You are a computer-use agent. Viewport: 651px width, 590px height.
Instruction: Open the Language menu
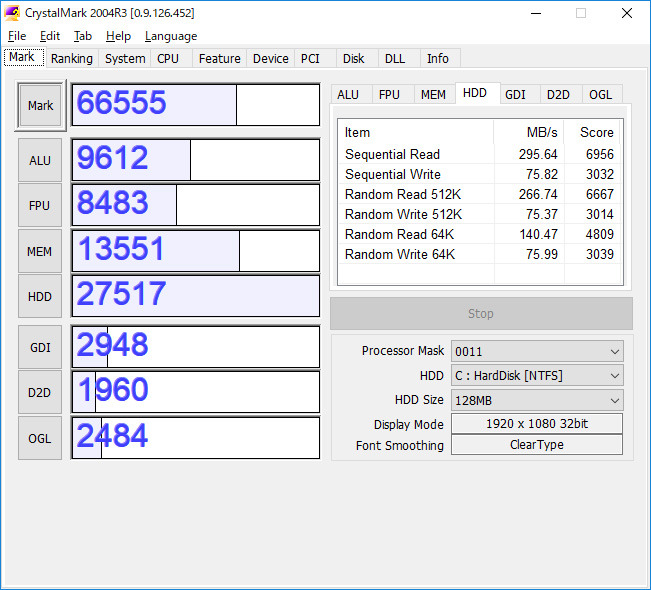point(171,36)
